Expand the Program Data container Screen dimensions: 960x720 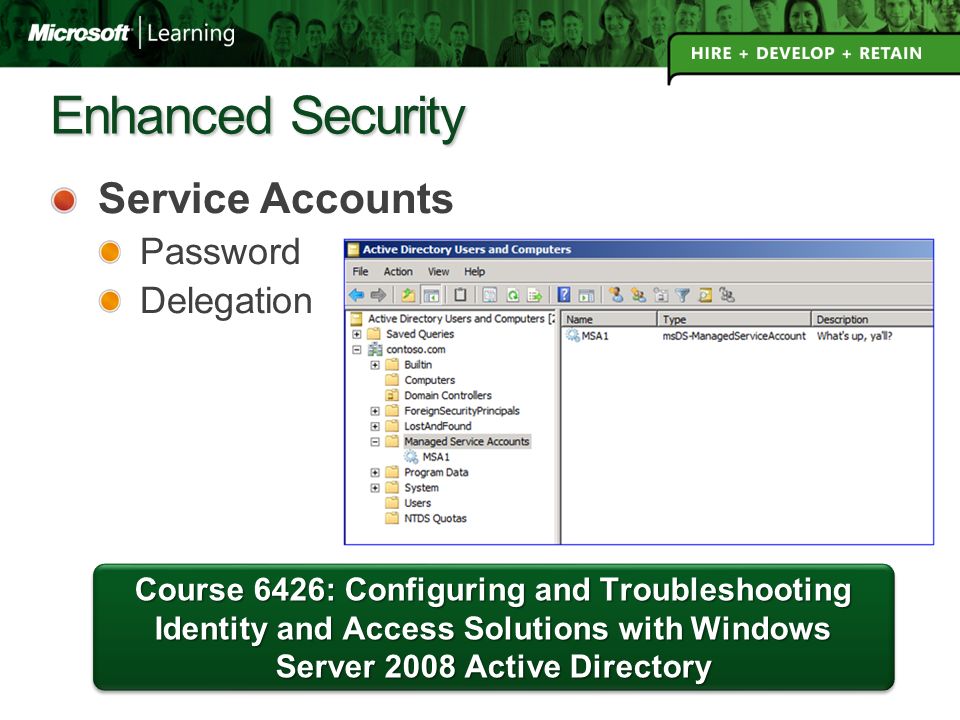click(375, 473)
